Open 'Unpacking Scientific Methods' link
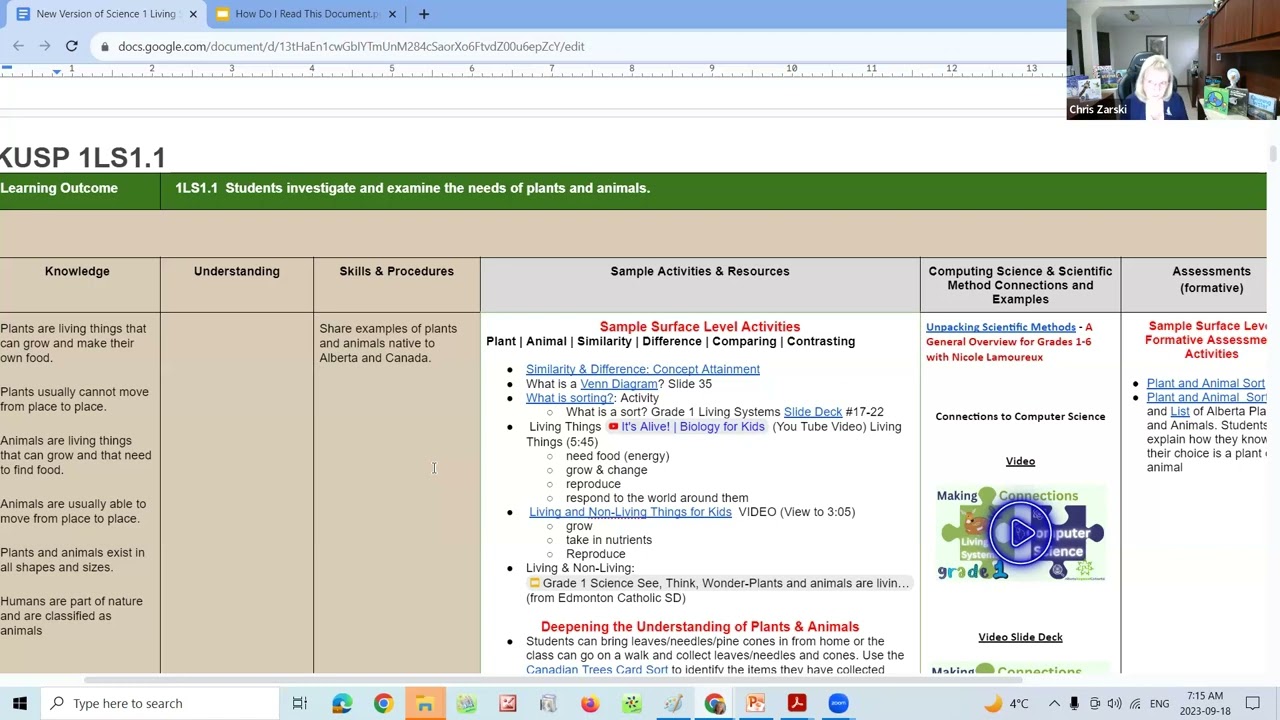1280x720 pixels. click(1001, 327)
